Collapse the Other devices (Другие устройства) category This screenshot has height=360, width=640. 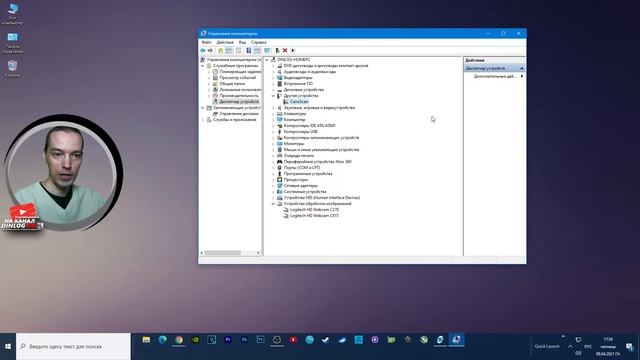[273, 96]
